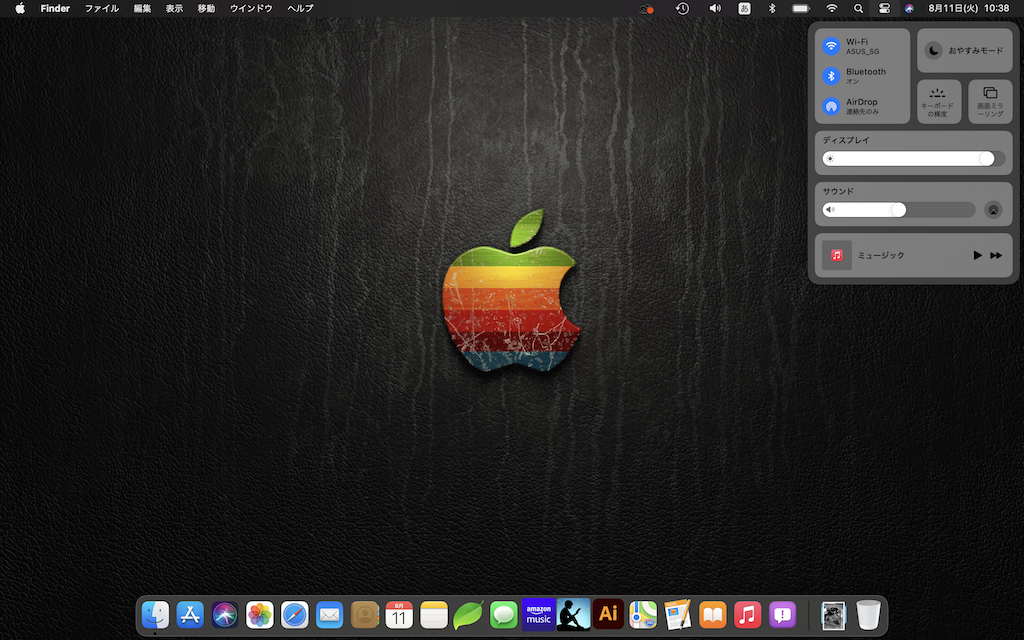Click the volume icon in the menu bar

pyautogui.click(x=715, y=8)
